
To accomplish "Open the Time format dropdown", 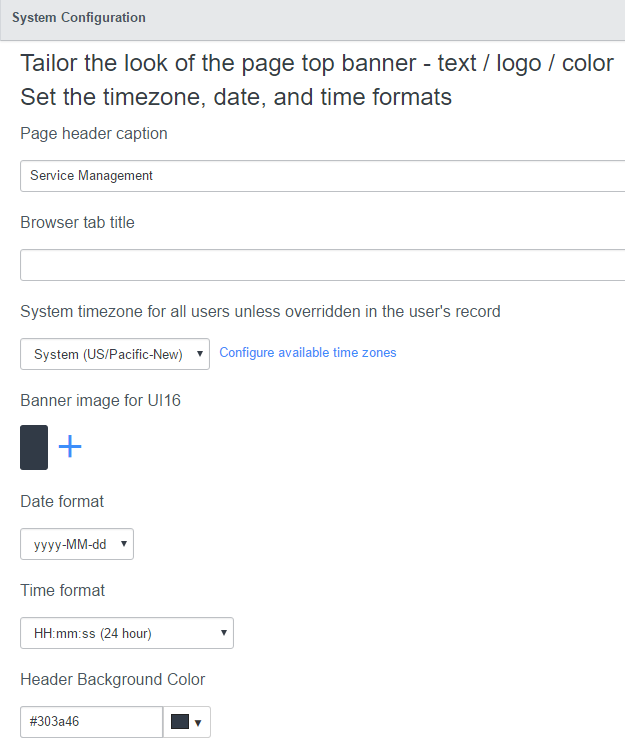I will 127,633.
